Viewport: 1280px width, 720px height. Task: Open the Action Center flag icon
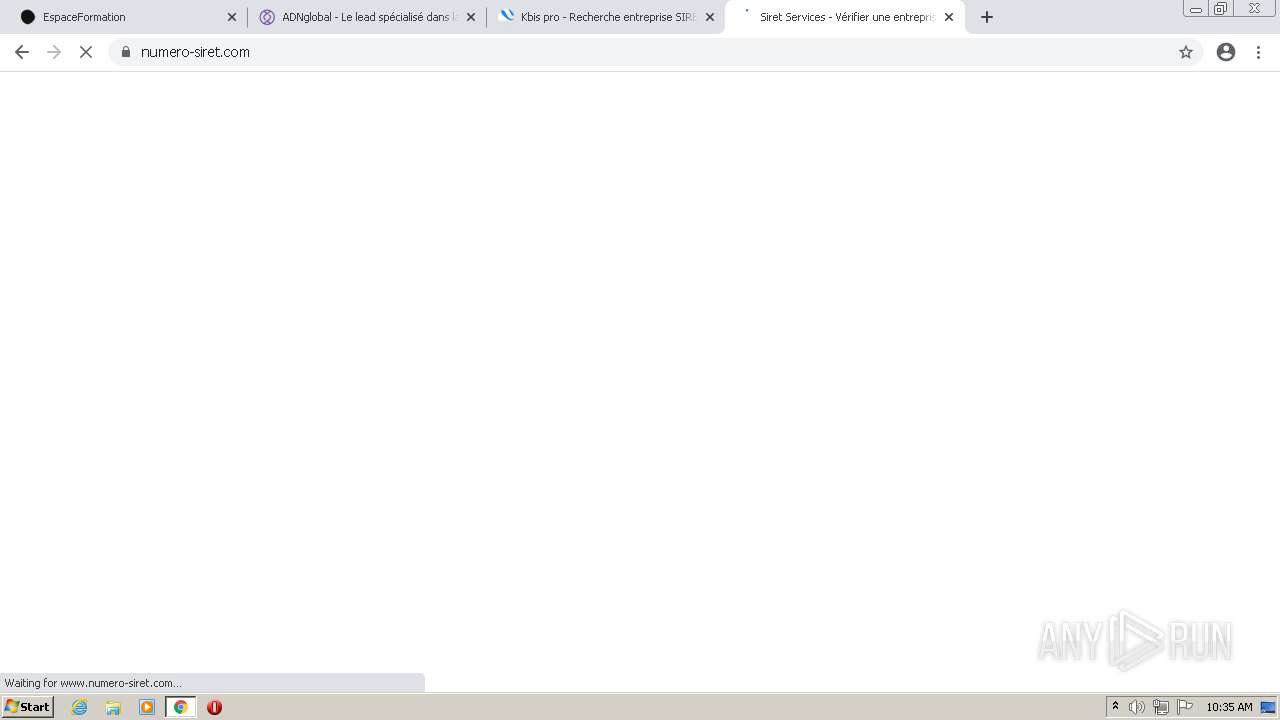click(1185, 707)
